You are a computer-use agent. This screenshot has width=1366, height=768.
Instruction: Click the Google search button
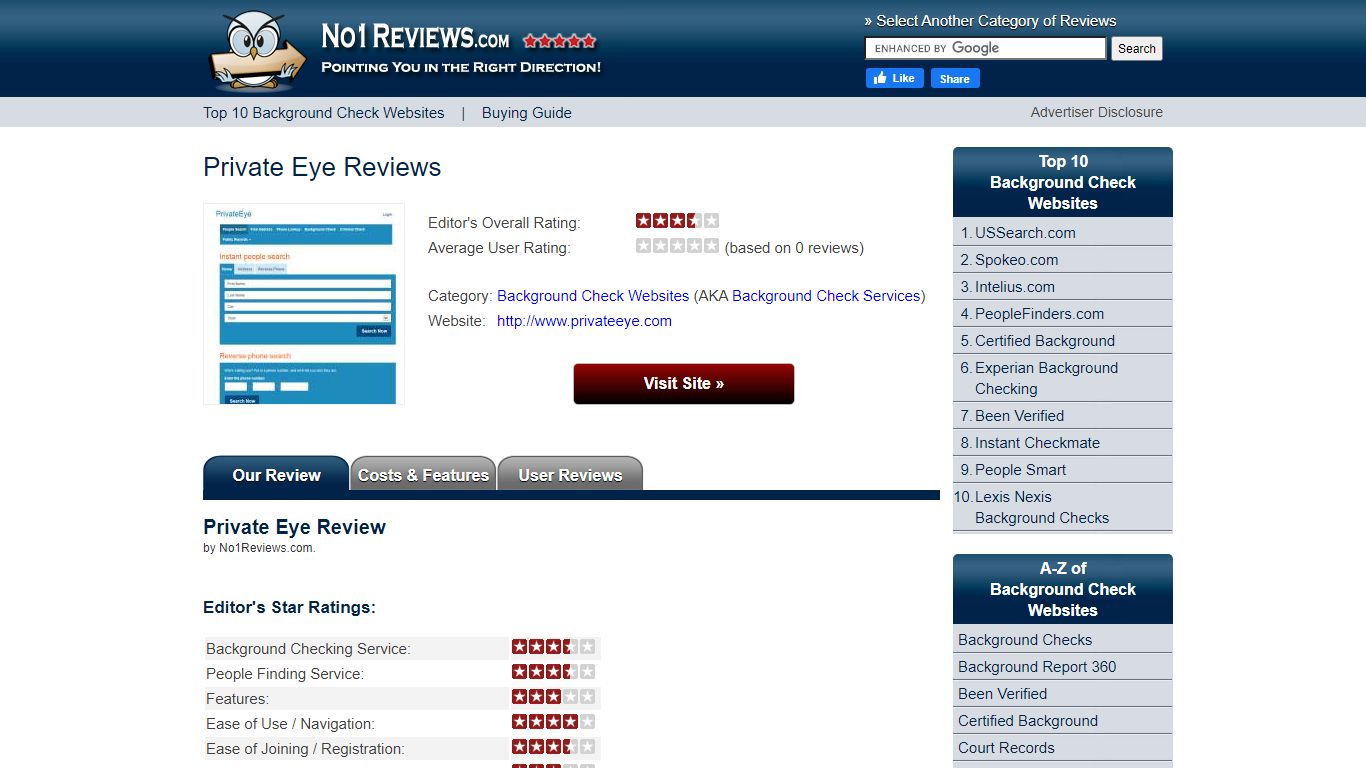(1137, 48)
